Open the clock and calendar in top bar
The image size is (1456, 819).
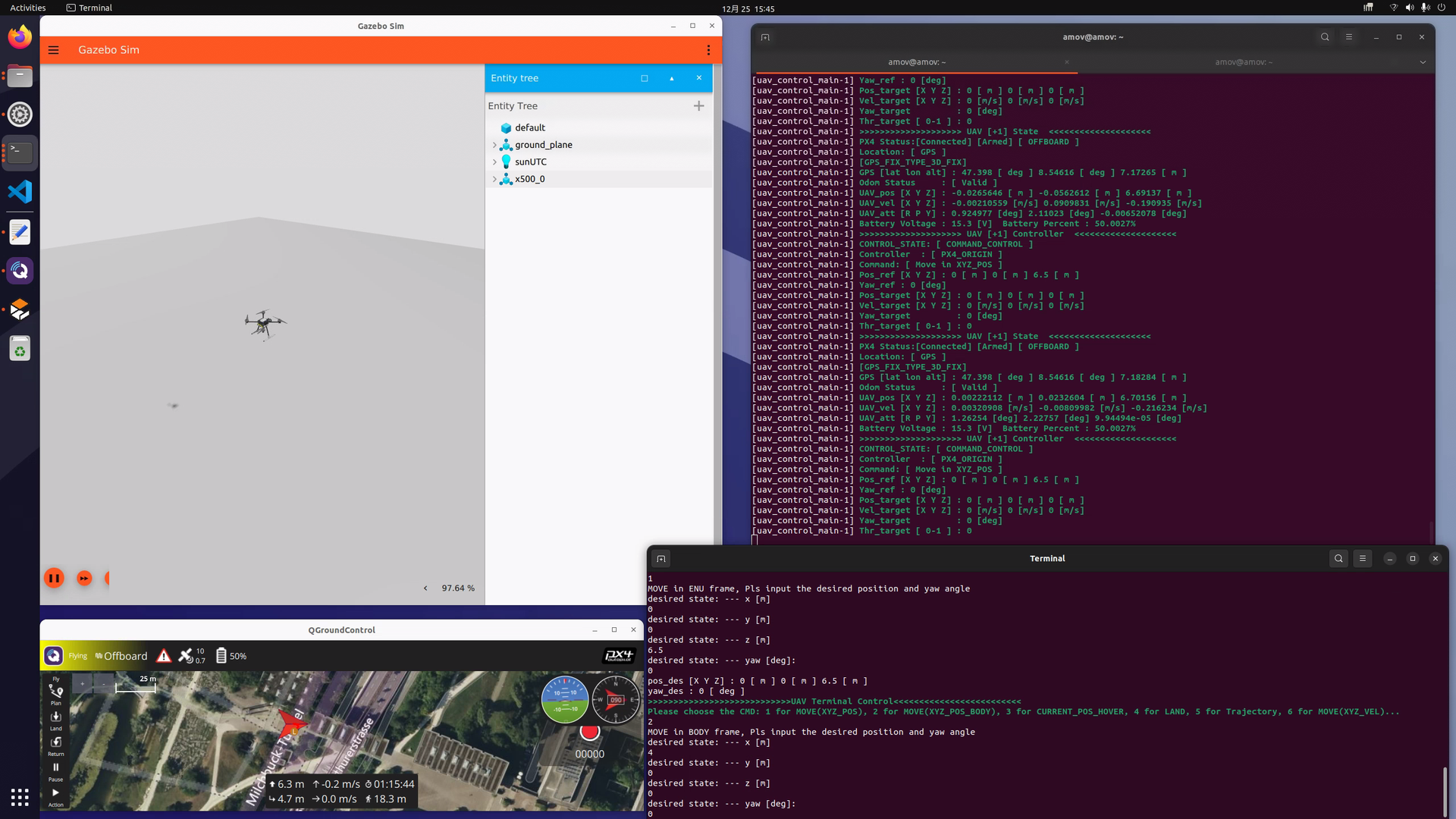[748, 8]
